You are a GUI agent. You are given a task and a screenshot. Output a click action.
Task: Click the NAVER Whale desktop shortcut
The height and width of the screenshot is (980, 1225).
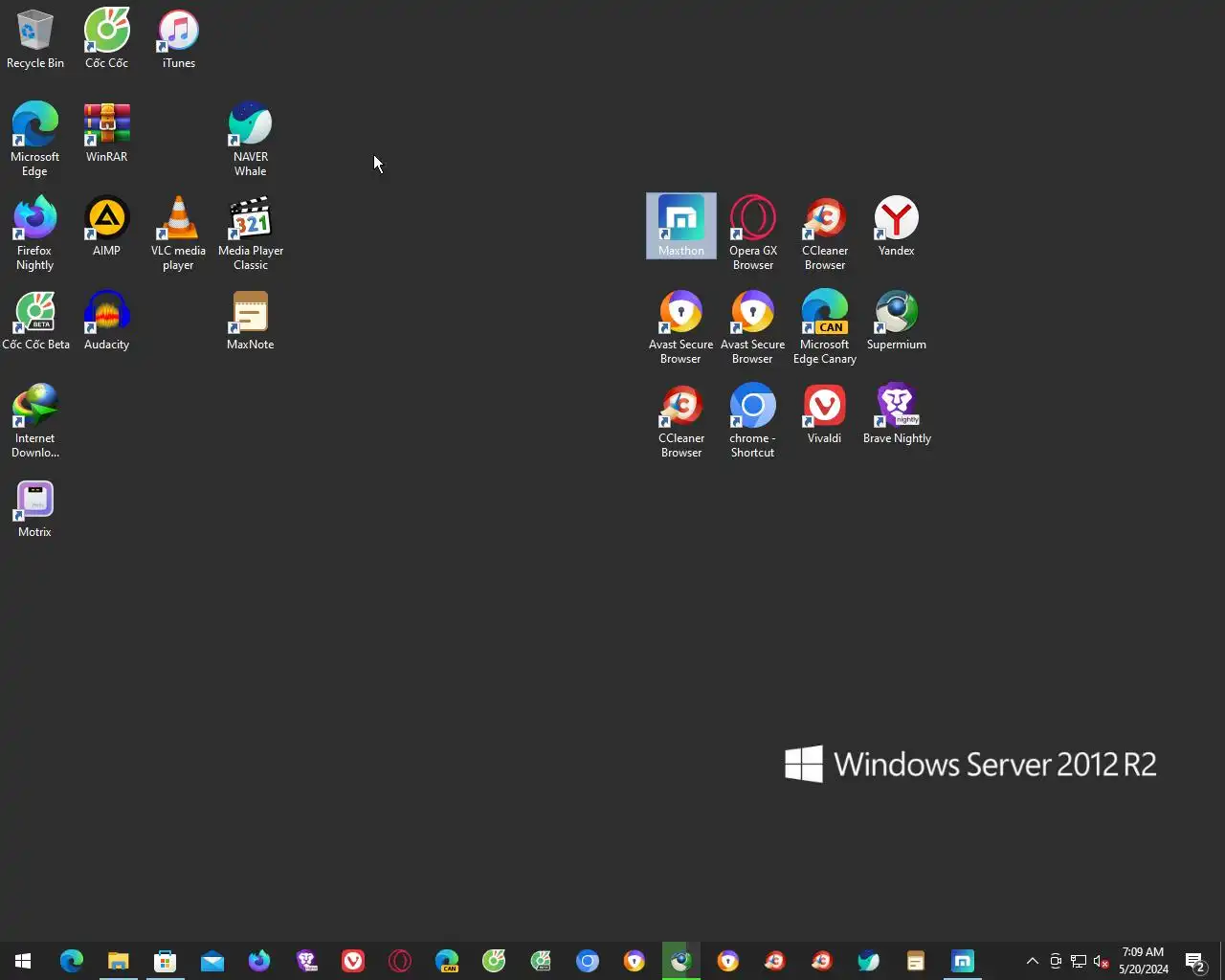250,140
